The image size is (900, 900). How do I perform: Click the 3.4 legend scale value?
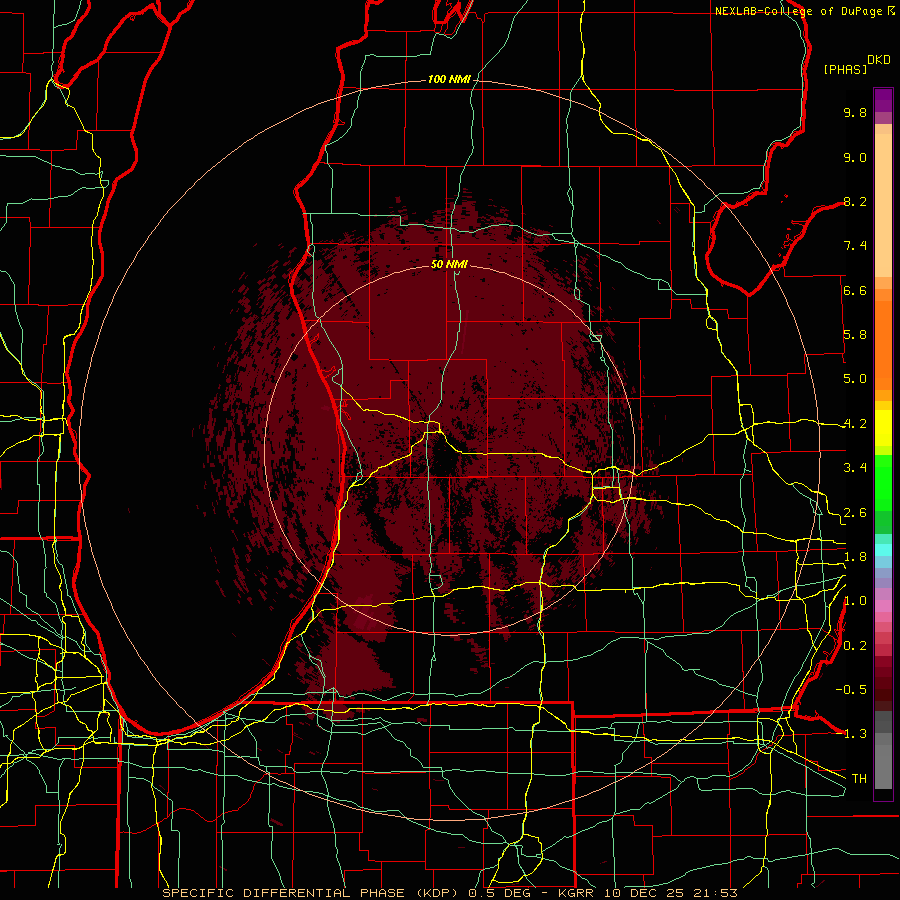point(855,468)
